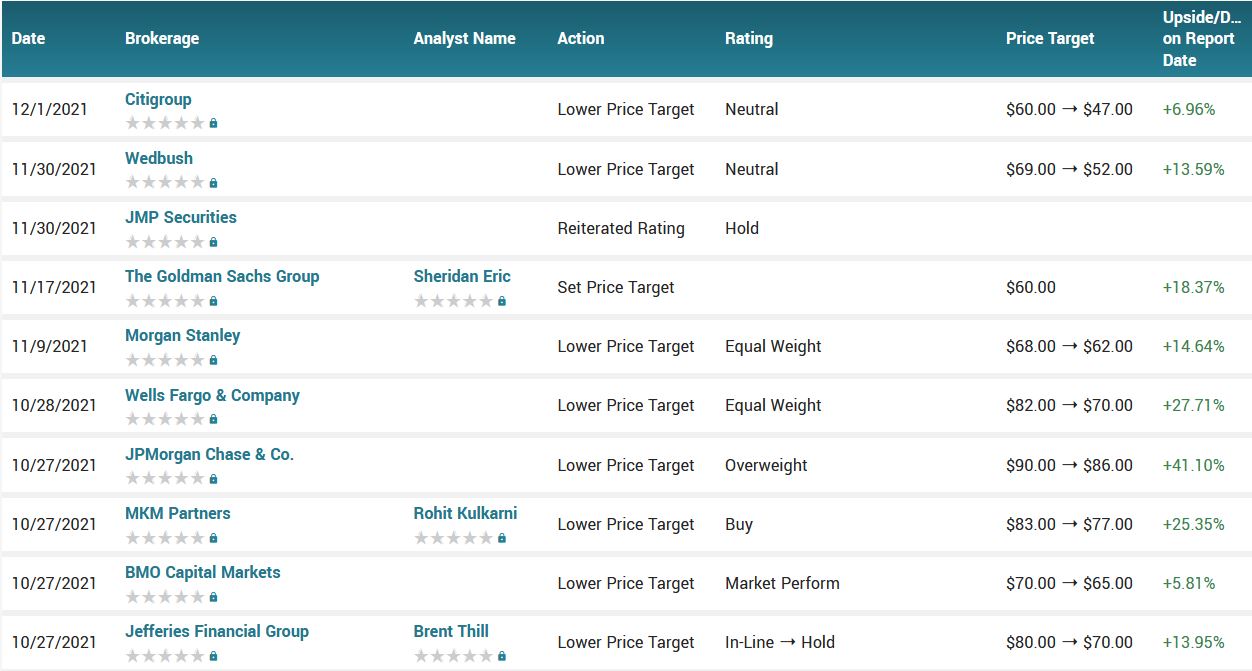The width and height of the screenshot is (1252, 671).
Task: Click the lock icon under Morgan Stanley
Action: coord(213,359)
